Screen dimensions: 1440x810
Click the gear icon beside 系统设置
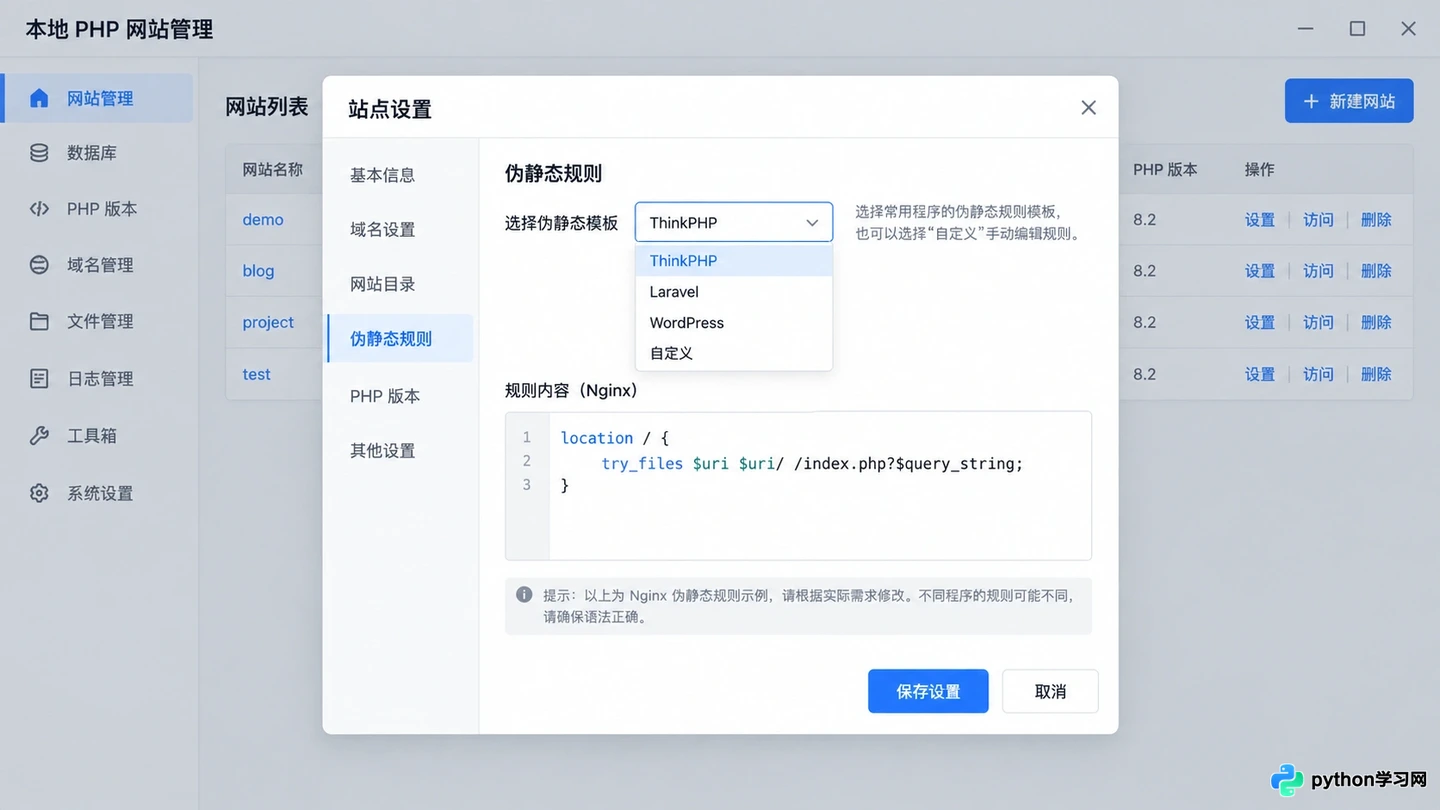(x=39, y=493)
